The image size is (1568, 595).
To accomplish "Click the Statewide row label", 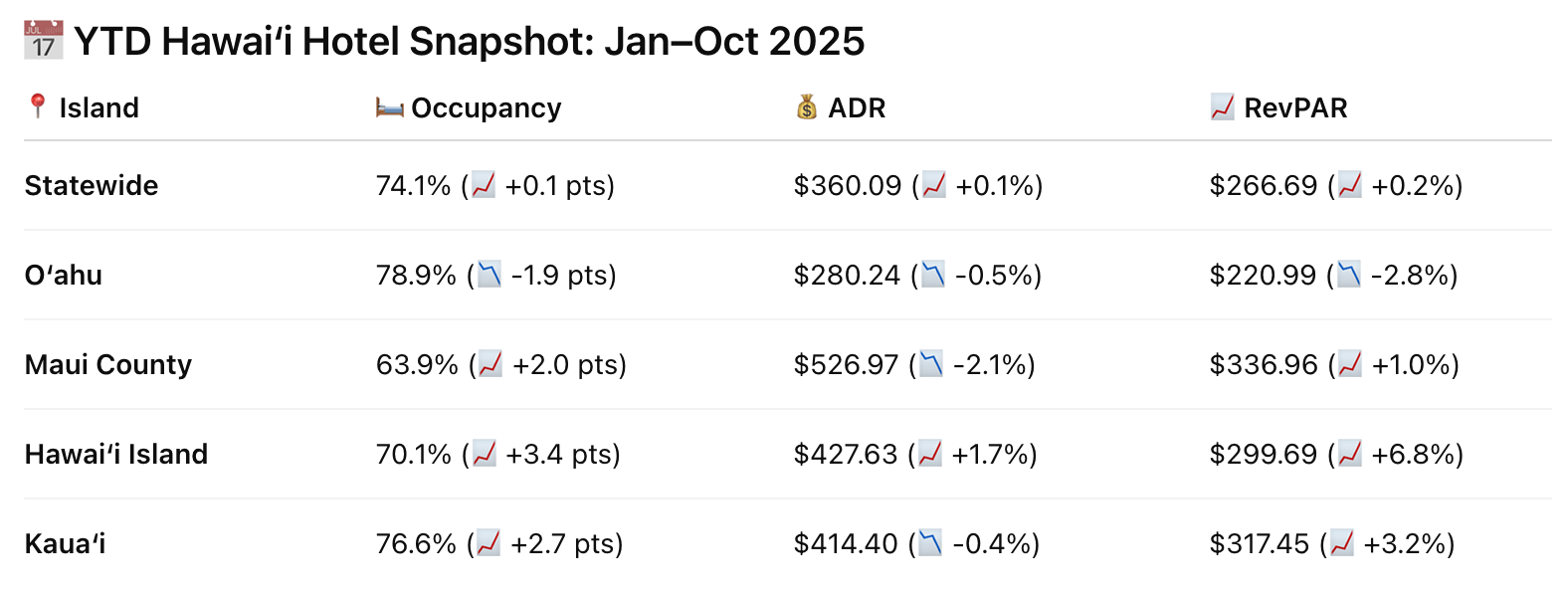I will coord(92,185).
